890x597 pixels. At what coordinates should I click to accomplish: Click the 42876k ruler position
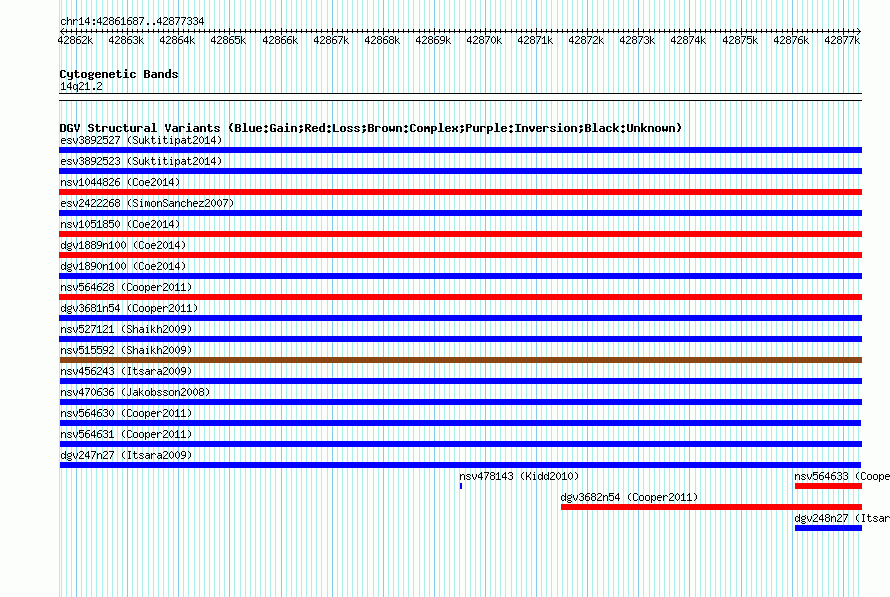pyautogui.click(x=791, y=40)
